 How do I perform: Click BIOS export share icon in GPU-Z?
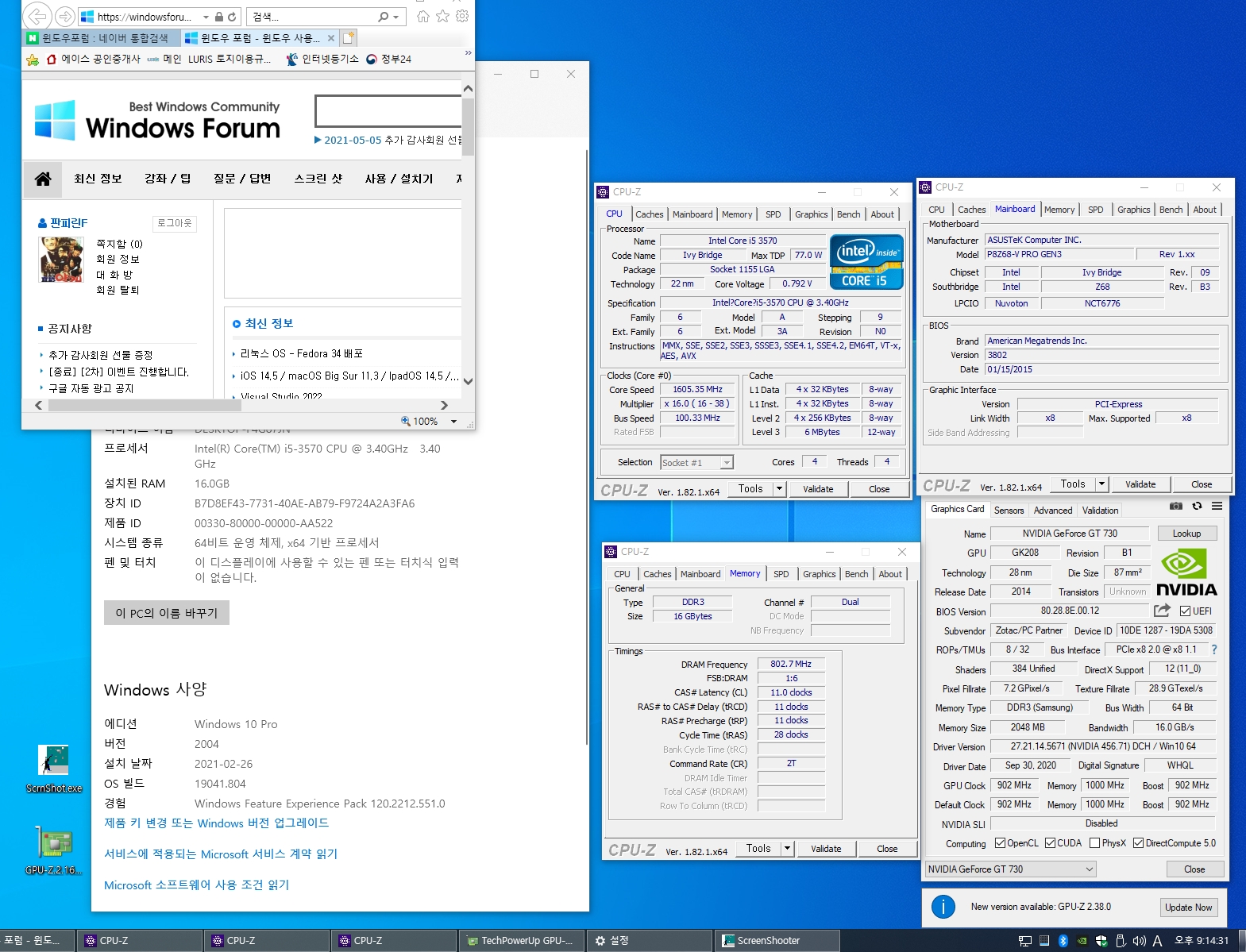[x=1162, y=611]
